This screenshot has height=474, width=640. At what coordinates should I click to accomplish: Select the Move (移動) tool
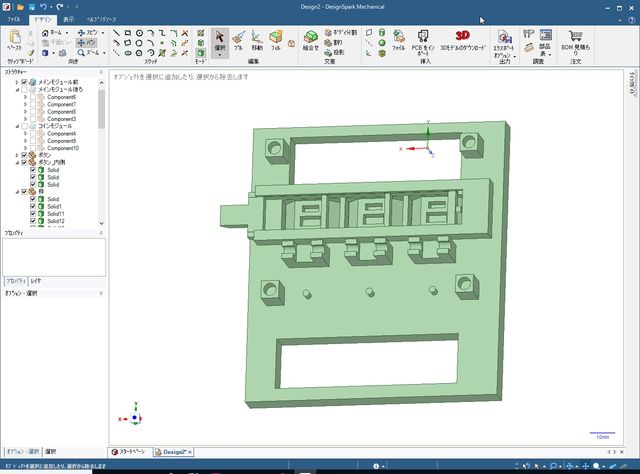[257, 40]
